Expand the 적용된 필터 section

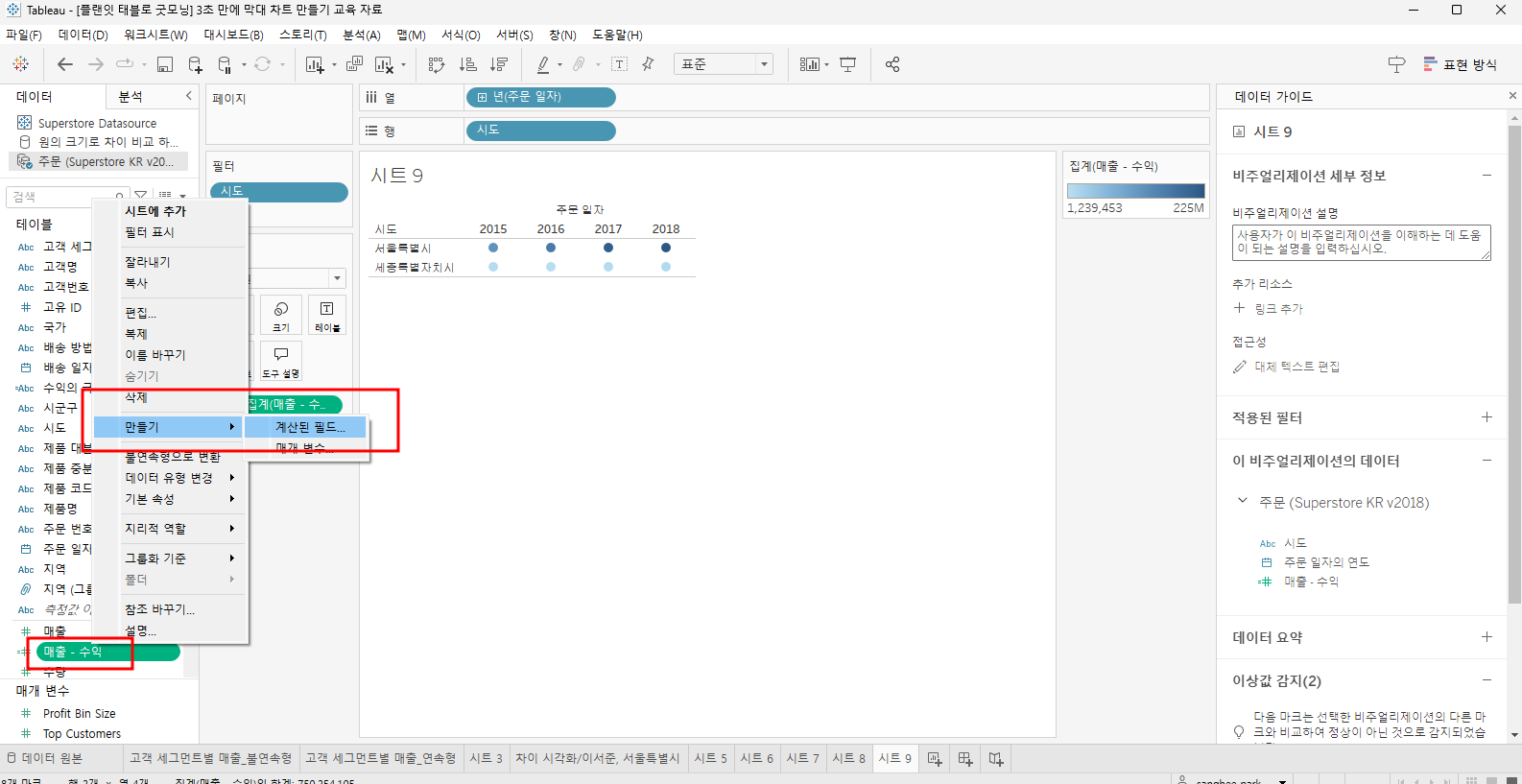pos(1486,417)
